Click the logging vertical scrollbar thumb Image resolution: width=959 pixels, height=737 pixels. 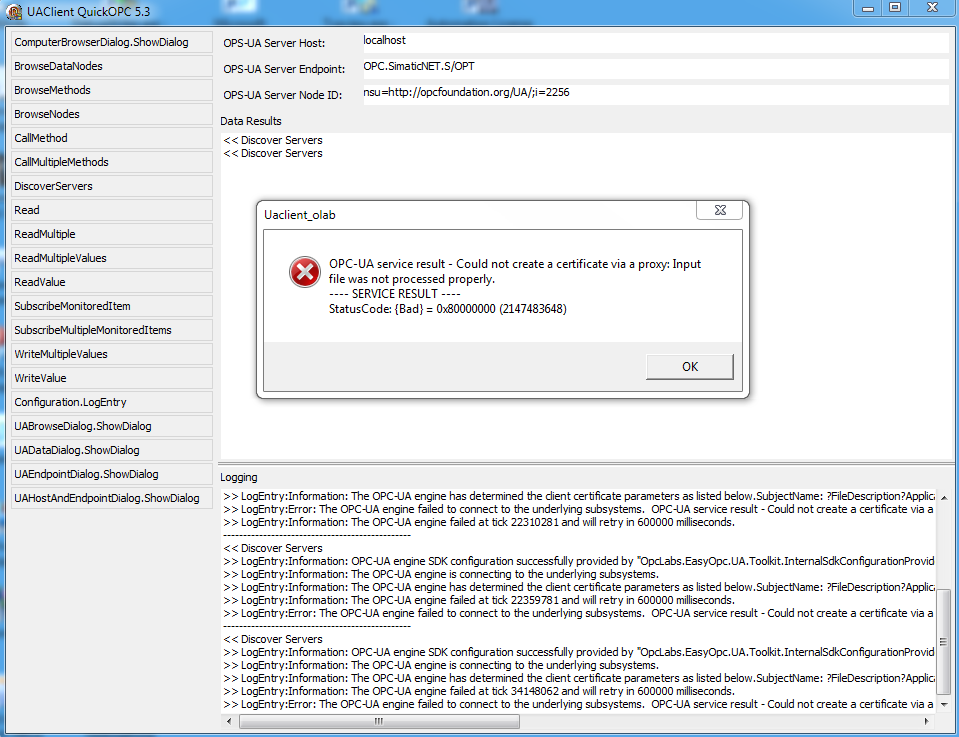point(944,642)
